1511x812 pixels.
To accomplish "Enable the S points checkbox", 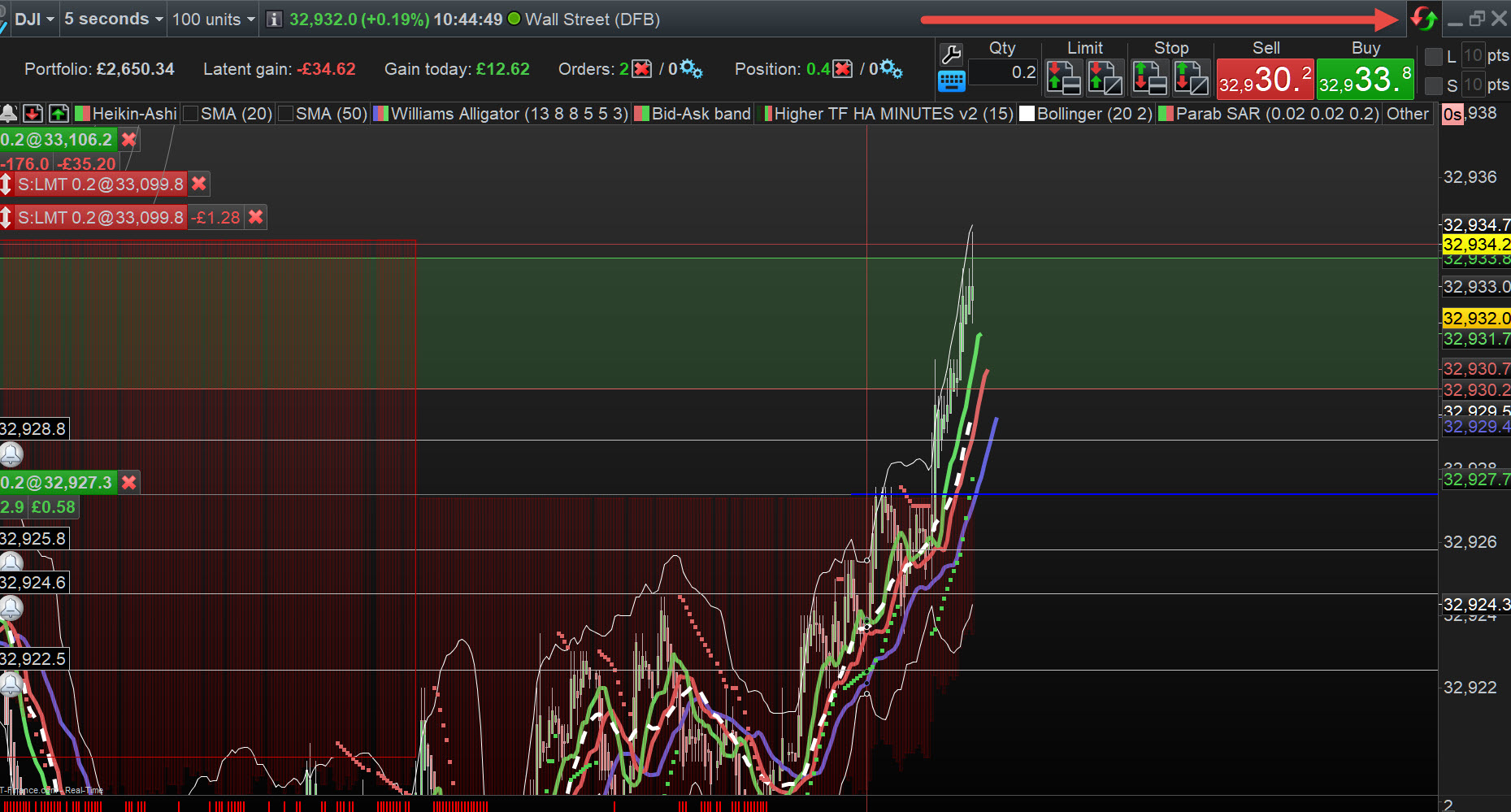I will click(x=1435, y=85).
